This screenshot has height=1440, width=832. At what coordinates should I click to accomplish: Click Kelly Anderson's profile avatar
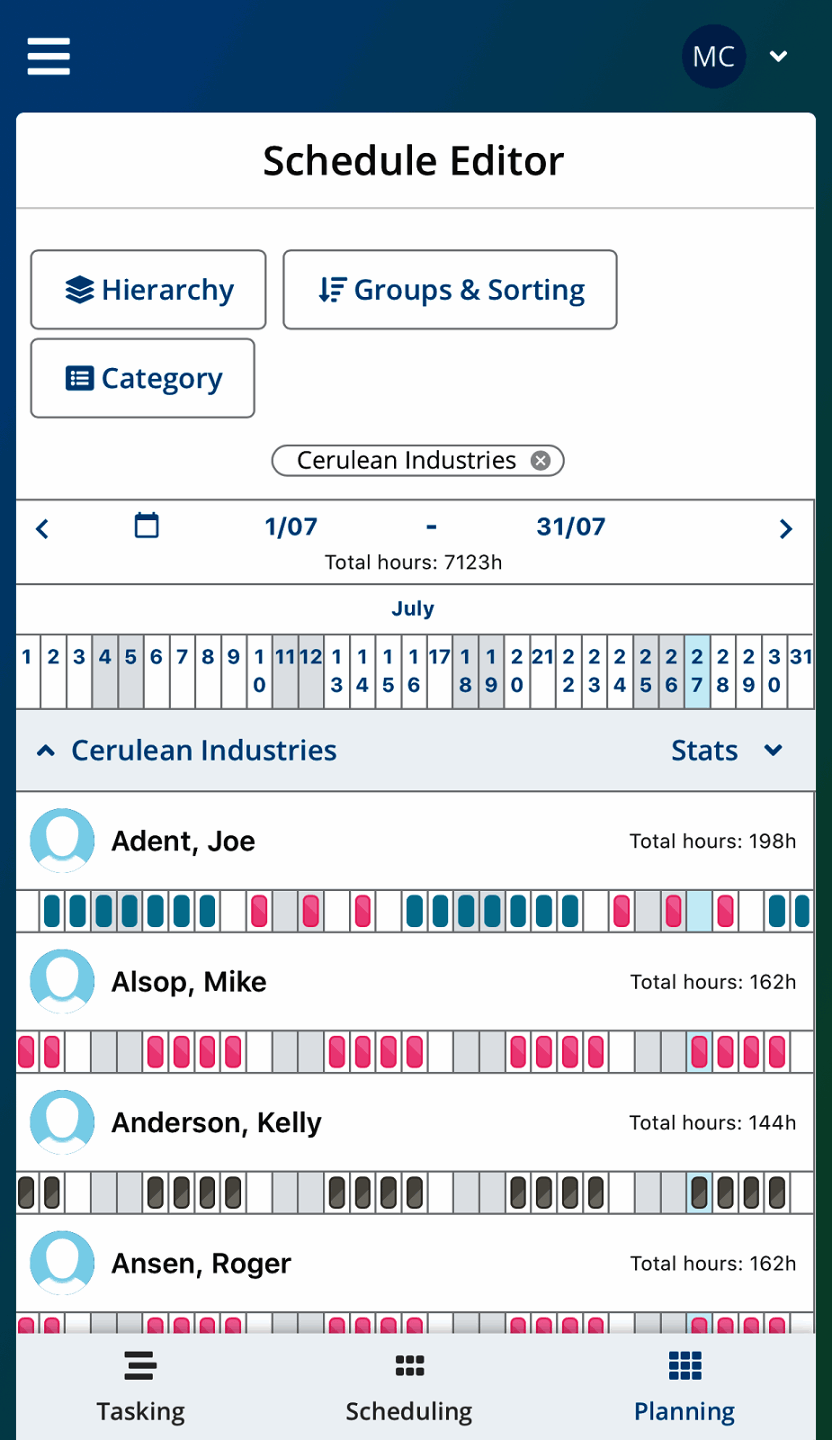coord(62,1122)
